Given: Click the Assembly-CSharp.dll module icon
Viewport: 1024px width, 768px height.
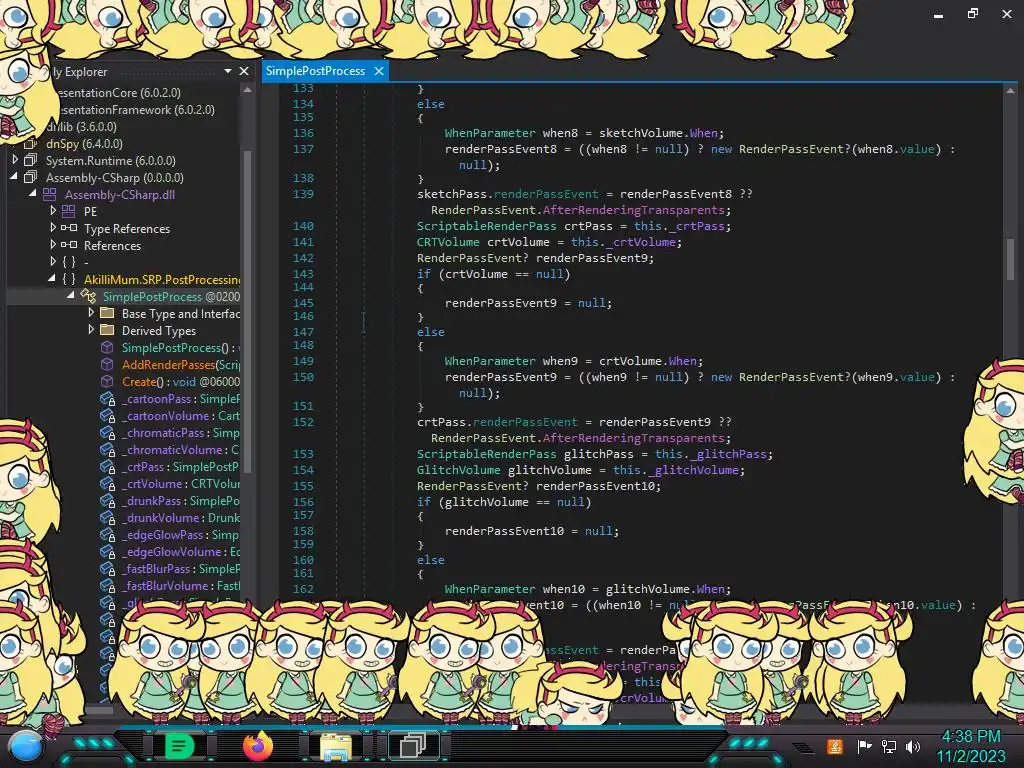Looking at the screenshot, I should pyautogui.click(x=50, y=194).
